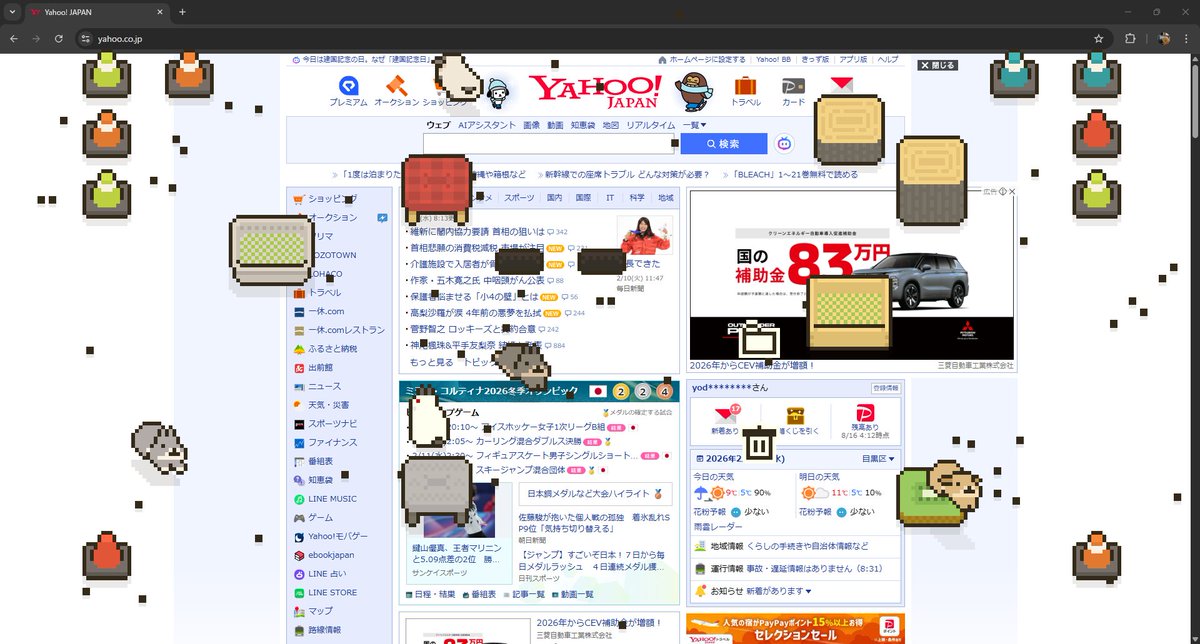Switch to the 科学 news tab

click(x=637, y=198)
